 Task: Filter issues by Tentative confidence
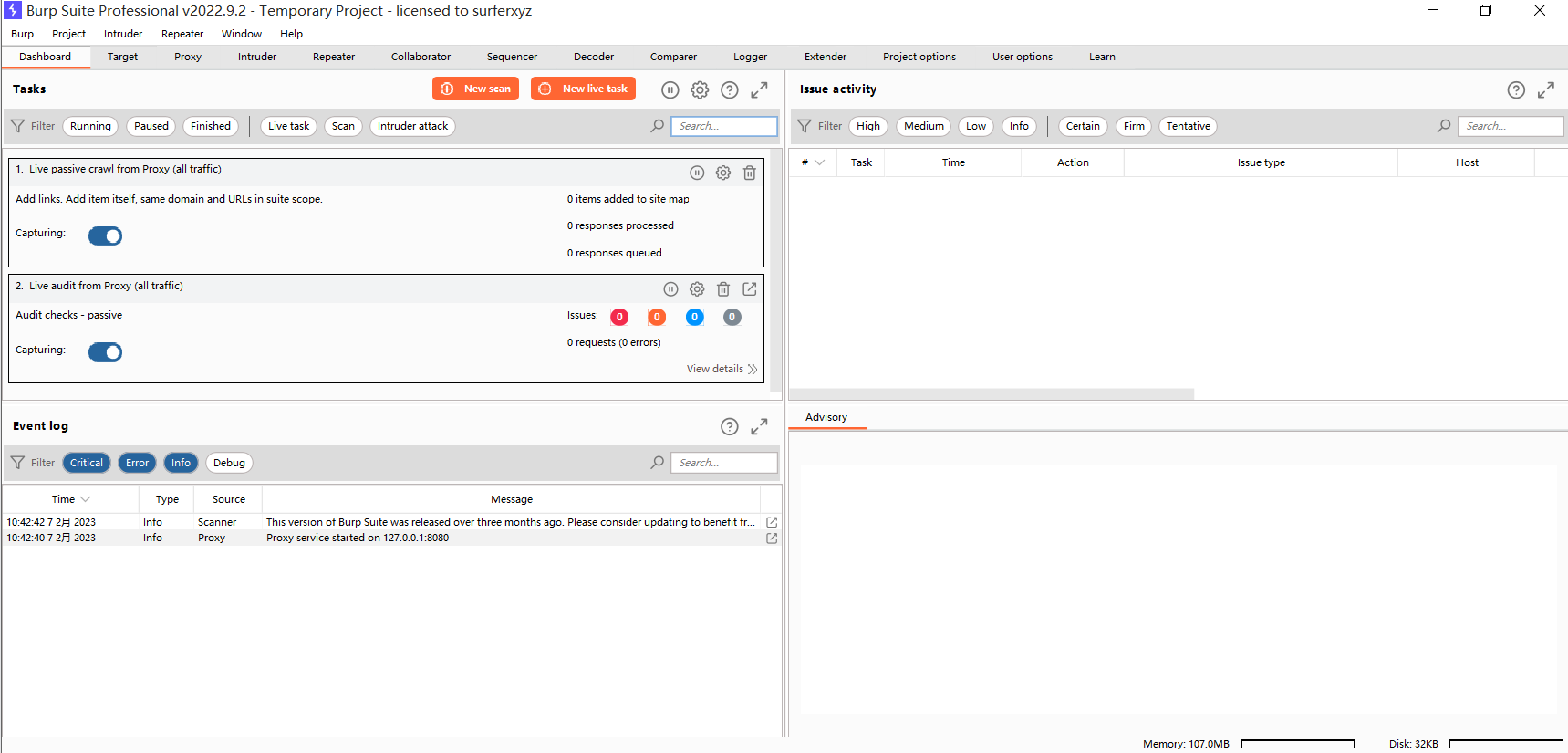1189,126
